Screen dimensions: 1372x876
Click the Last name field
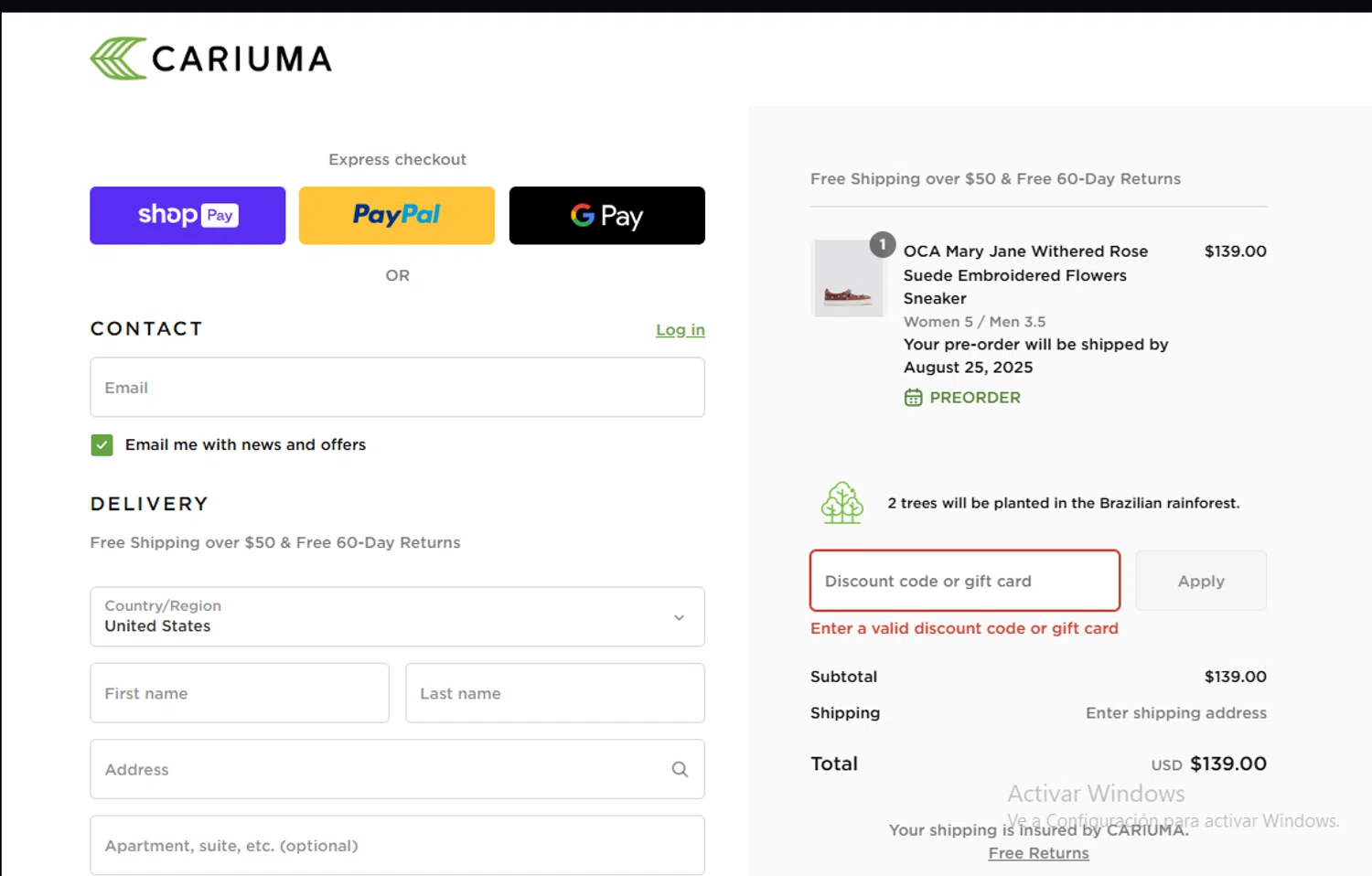click(555, 693)
